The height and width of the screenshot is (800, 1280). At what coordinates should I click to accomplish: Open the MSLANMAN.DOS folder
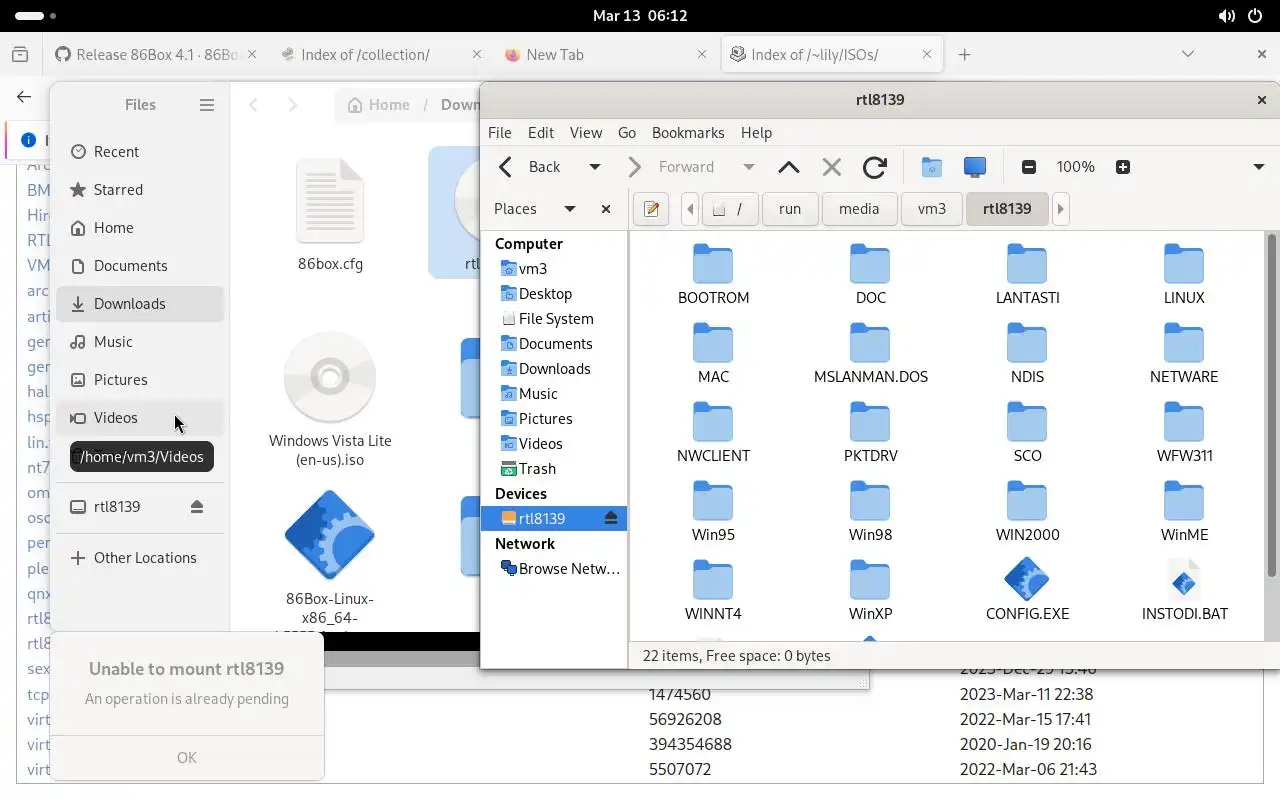(870, 353)
